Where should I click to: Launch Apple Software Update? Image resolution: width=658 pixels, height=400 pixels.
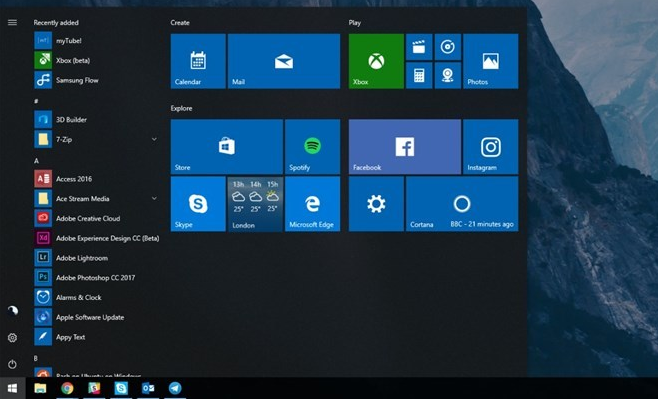(x=97, y=317)
